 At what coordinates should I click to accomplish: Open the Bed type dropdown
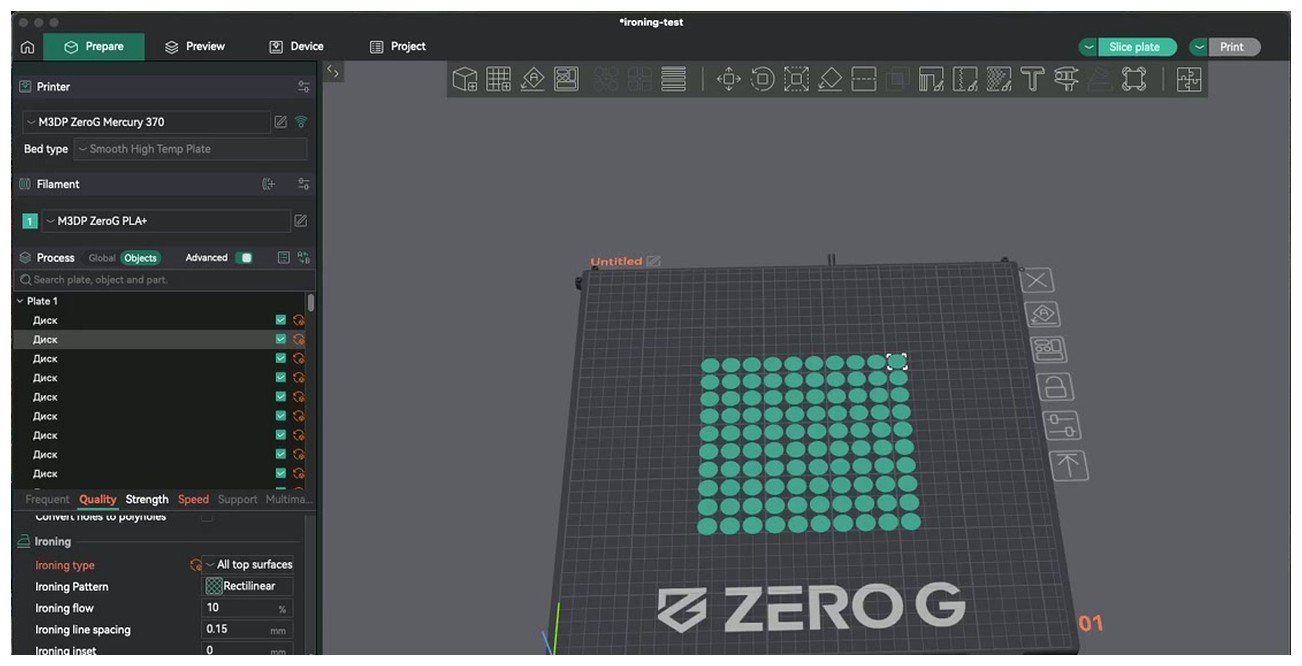(191, 149)
